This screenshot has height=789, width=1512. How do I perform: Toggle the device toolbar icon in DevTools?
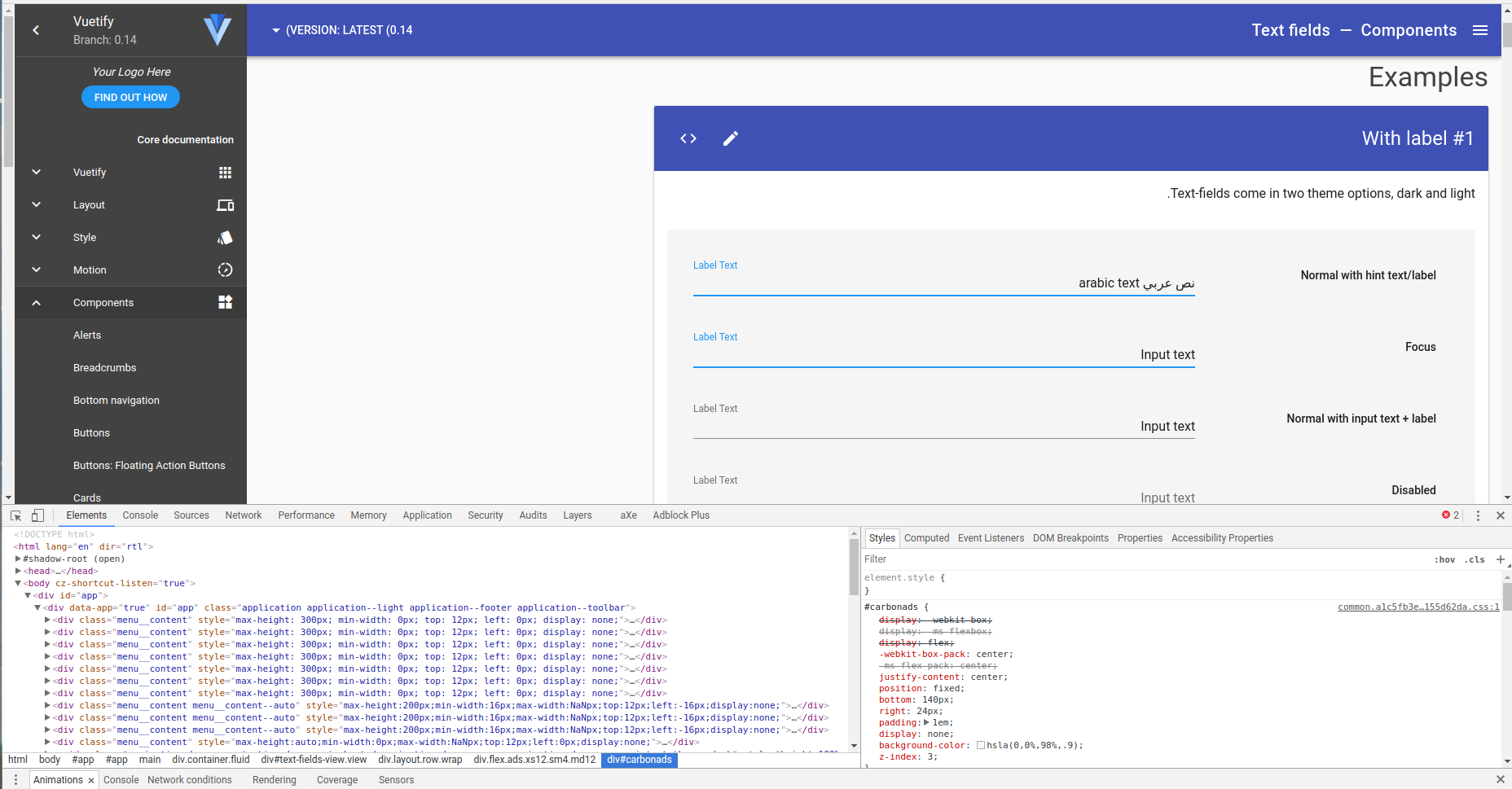(x=37, y=515)
